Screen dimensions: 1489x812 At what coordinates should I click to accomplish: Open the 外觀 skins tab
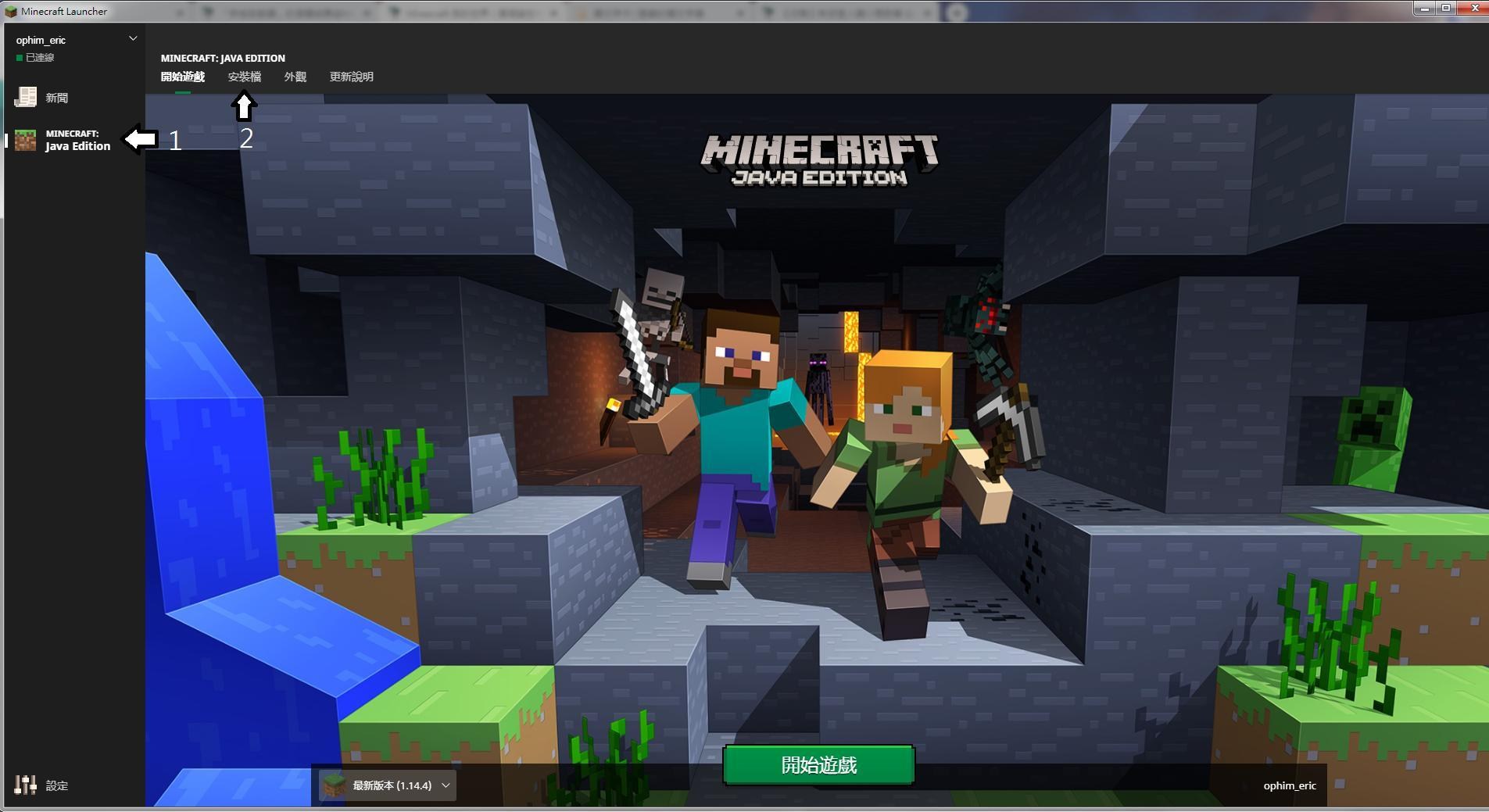pos(295,77)
